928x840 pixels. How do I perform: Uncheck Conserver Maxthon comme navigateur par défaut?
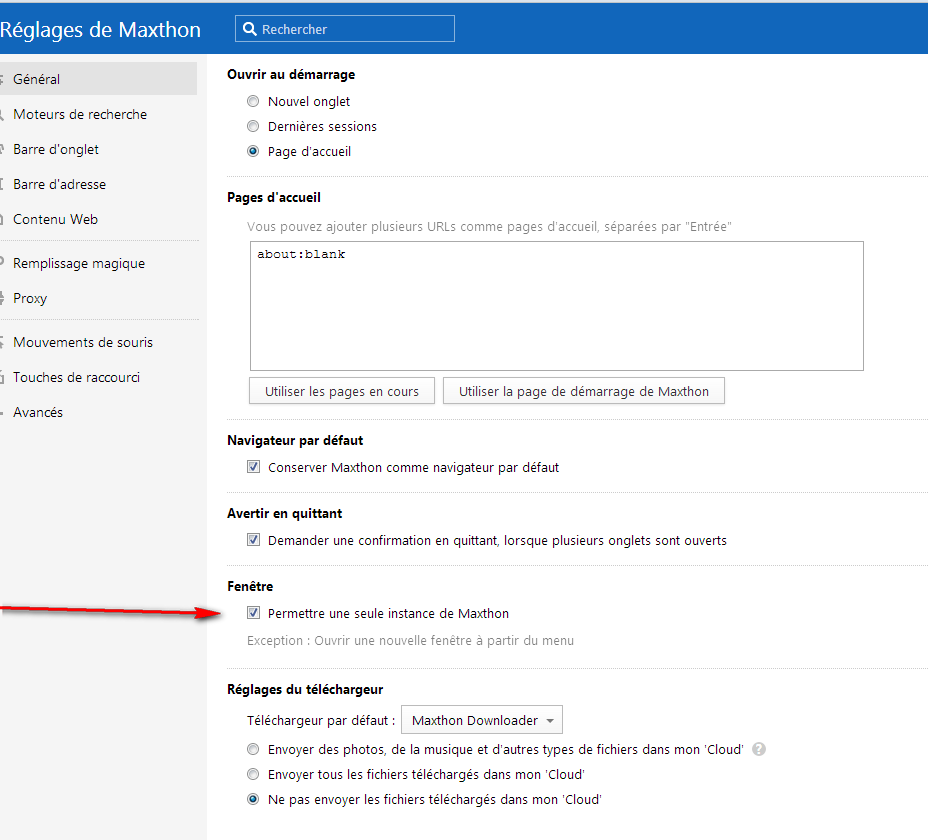pyautogui.click(x=253, y=467)
